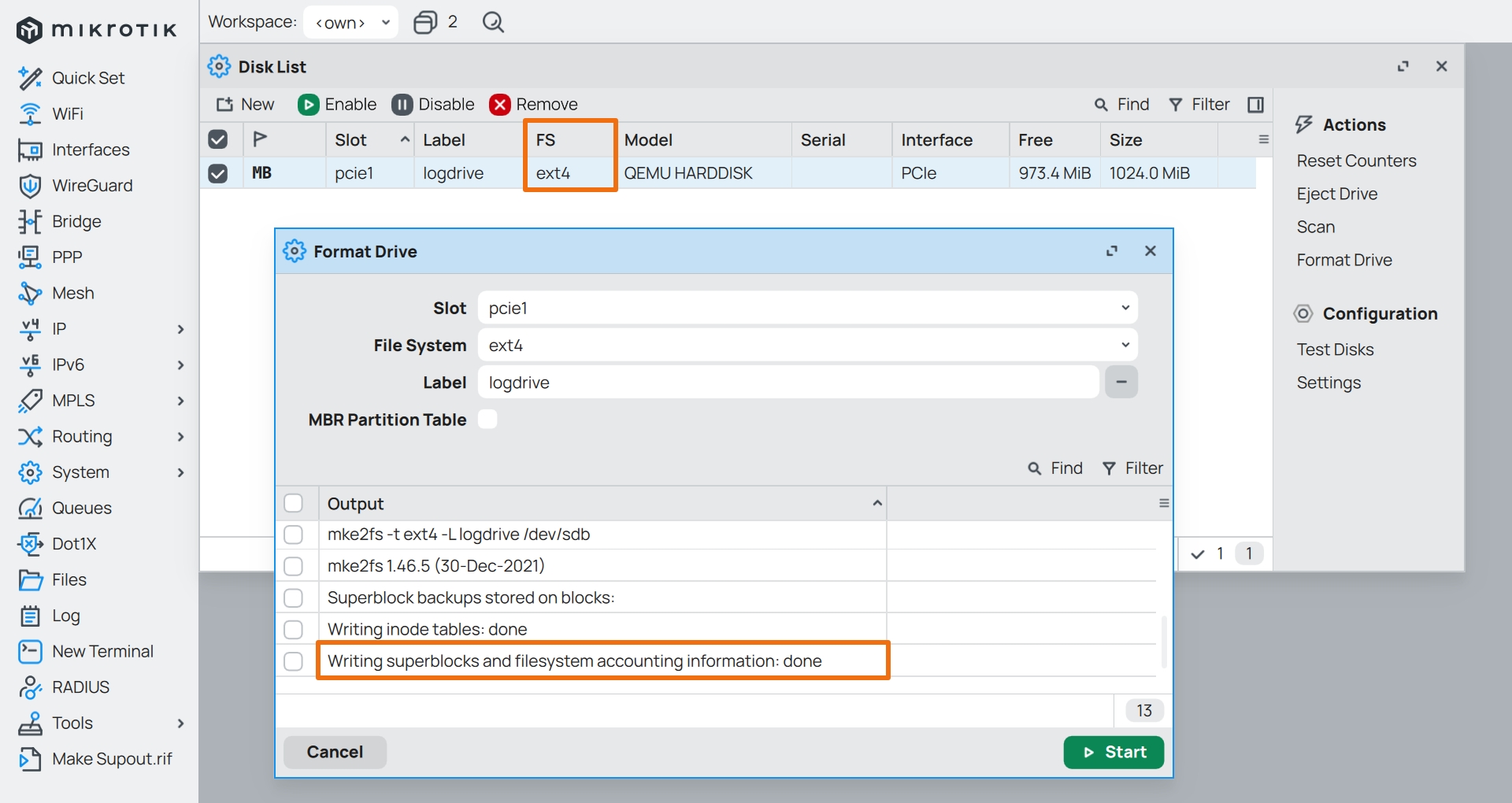
Task: Select Scan action
Action: click(1316, 227)
